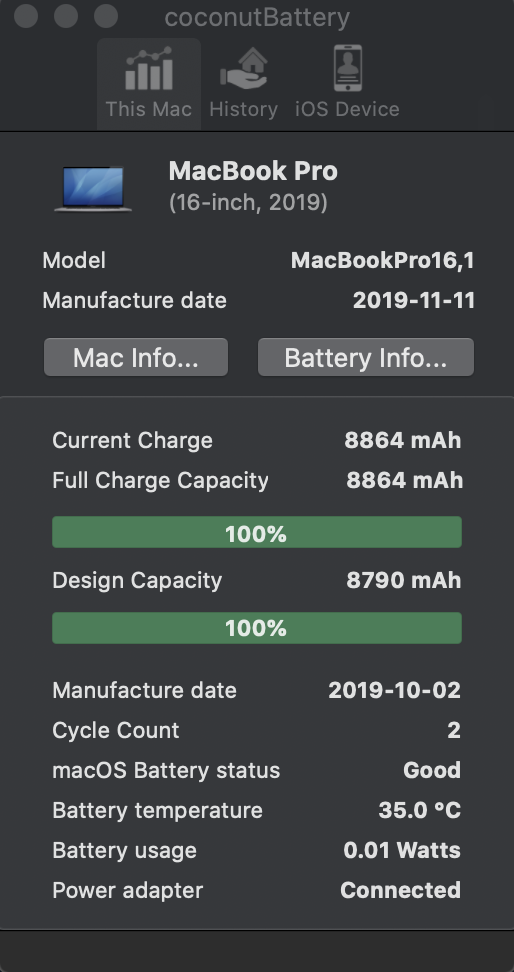Screen dimensions: 514x972
Task: Open History via the hand-and-house icon
Action: click(244, 69)
